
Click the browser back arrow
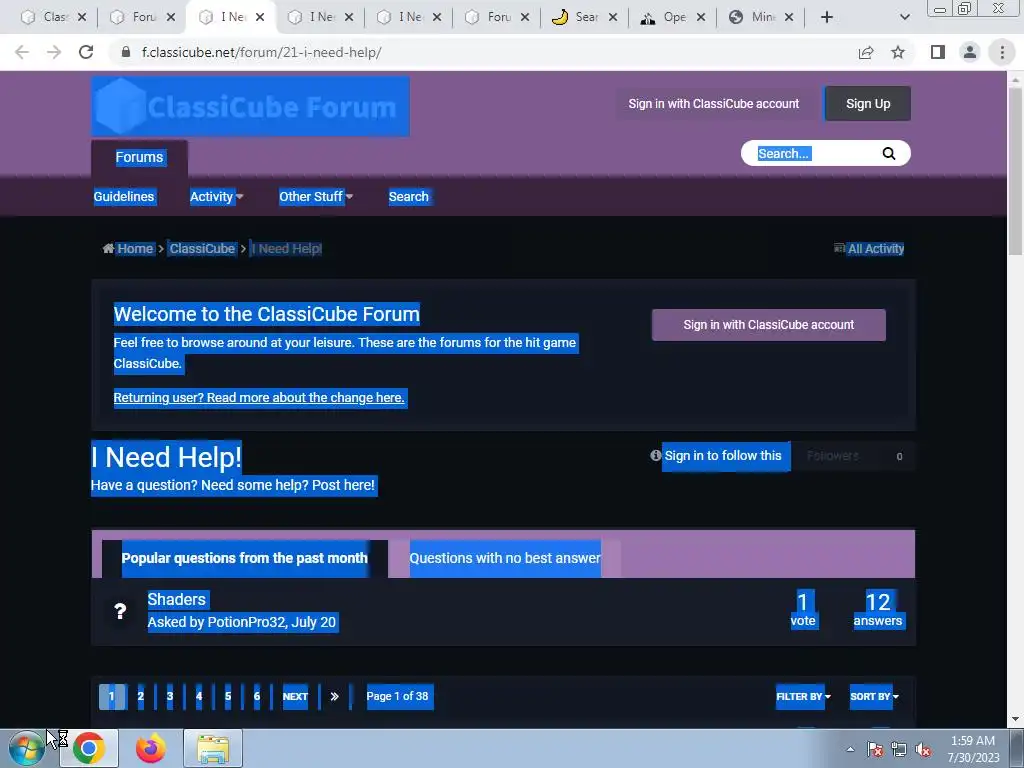coord(22,52)
